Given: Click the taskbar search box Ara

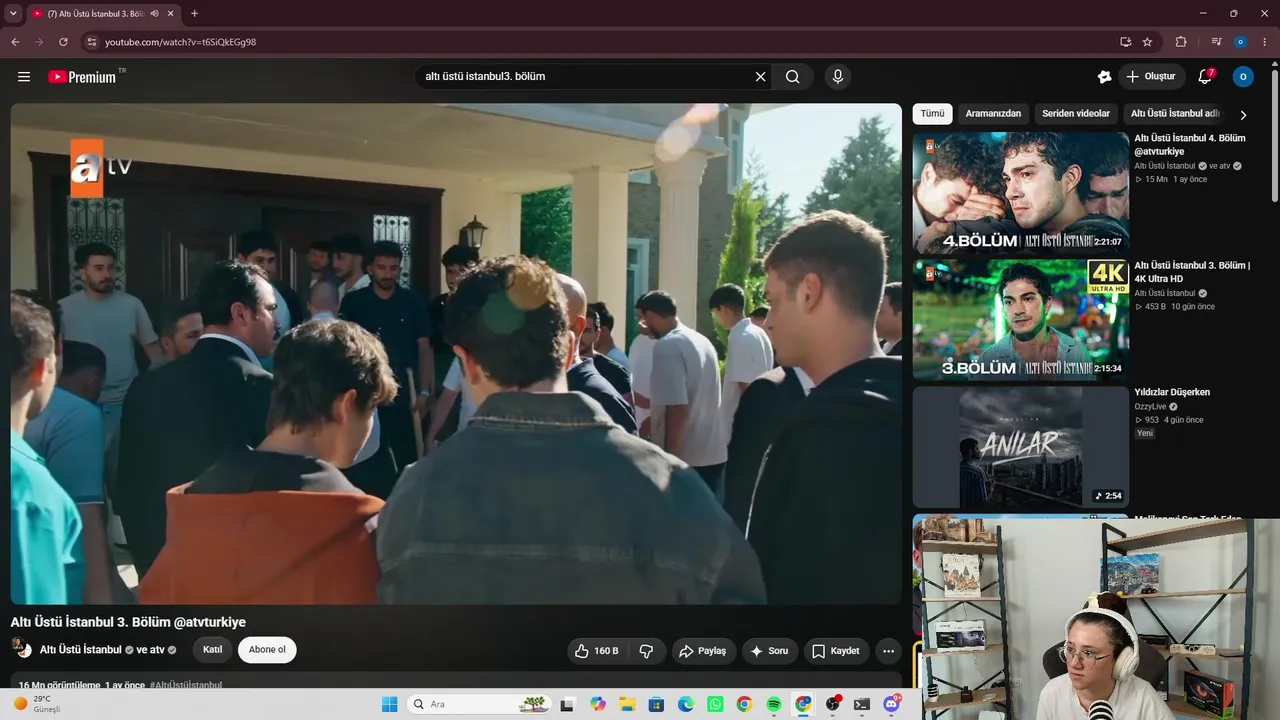Looking at the screenshot, I should click(x=479, y=704).
